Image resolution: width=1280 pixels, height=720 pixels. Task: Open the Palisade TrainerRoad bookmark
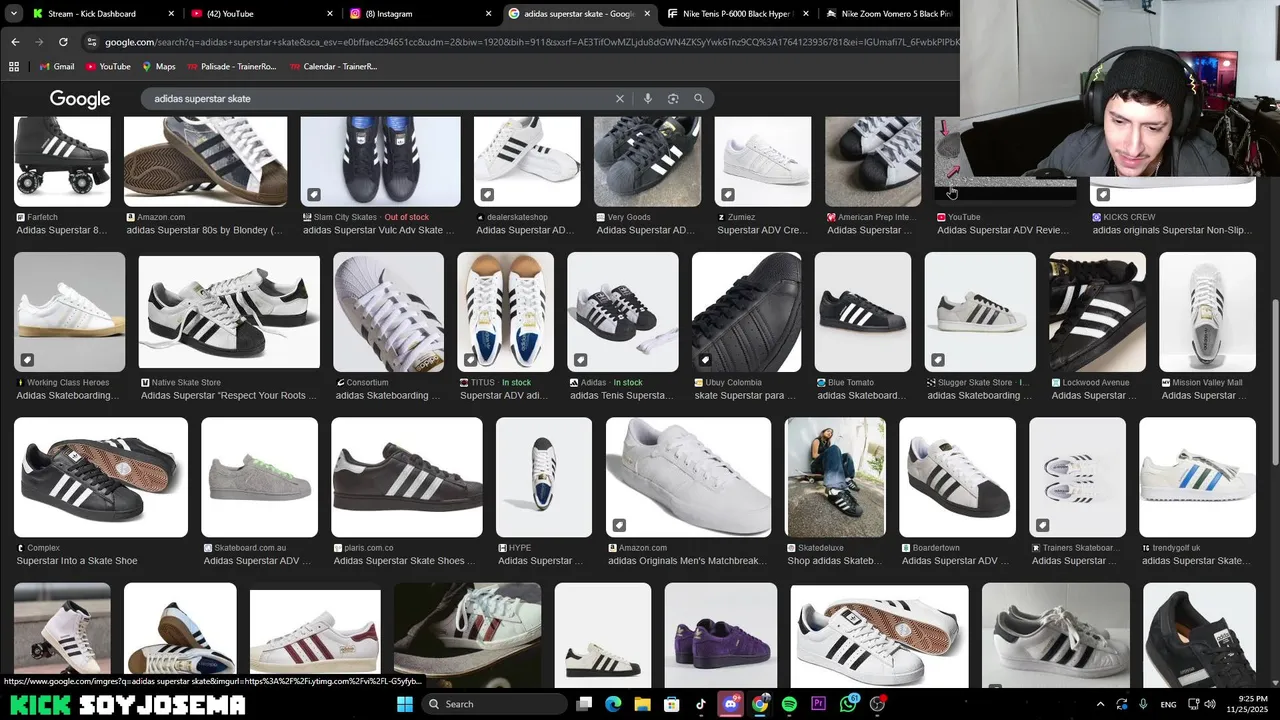230,67
